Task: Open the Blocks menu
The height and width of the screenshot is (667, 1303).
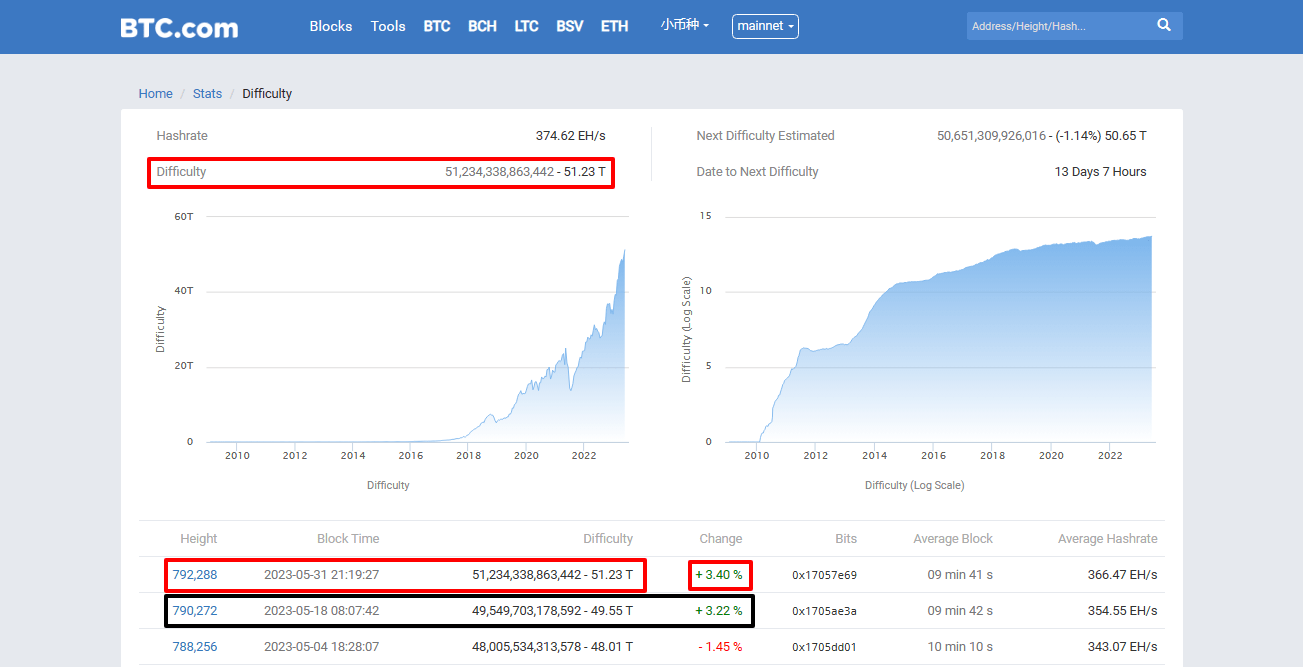Action: tap(331, 26)
